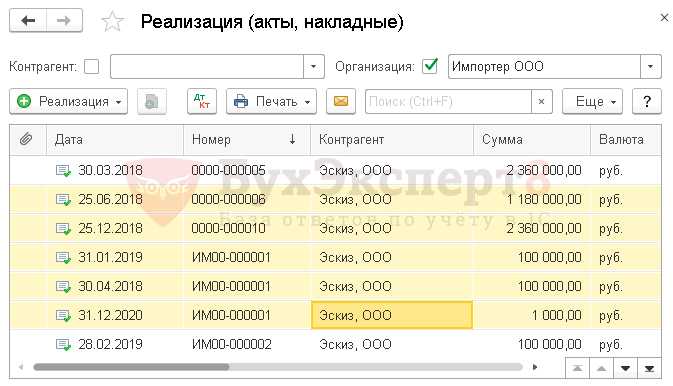
Task: Select the row dated 25.06.2018
Action: coord(335,199)
